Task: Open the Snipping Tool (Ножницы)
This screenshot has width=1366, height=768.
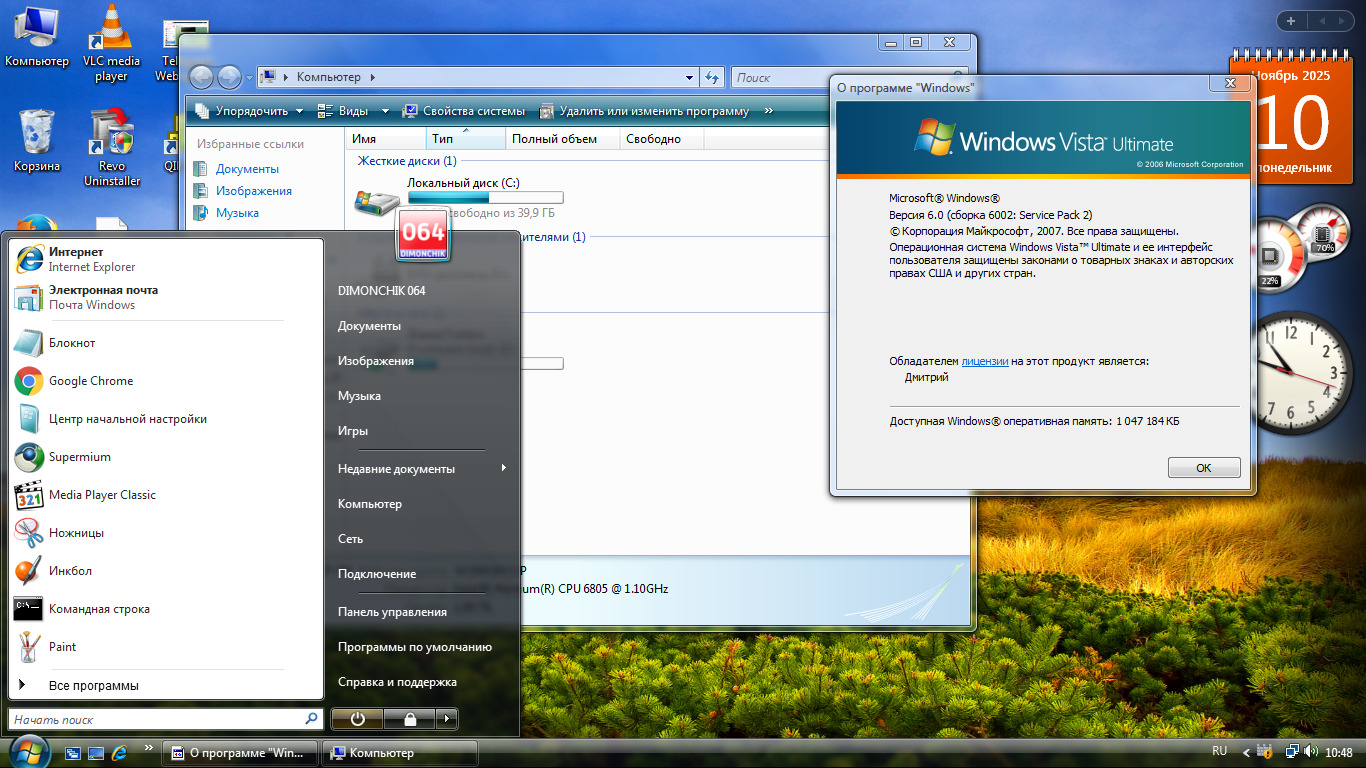Action: click(76, 533)
